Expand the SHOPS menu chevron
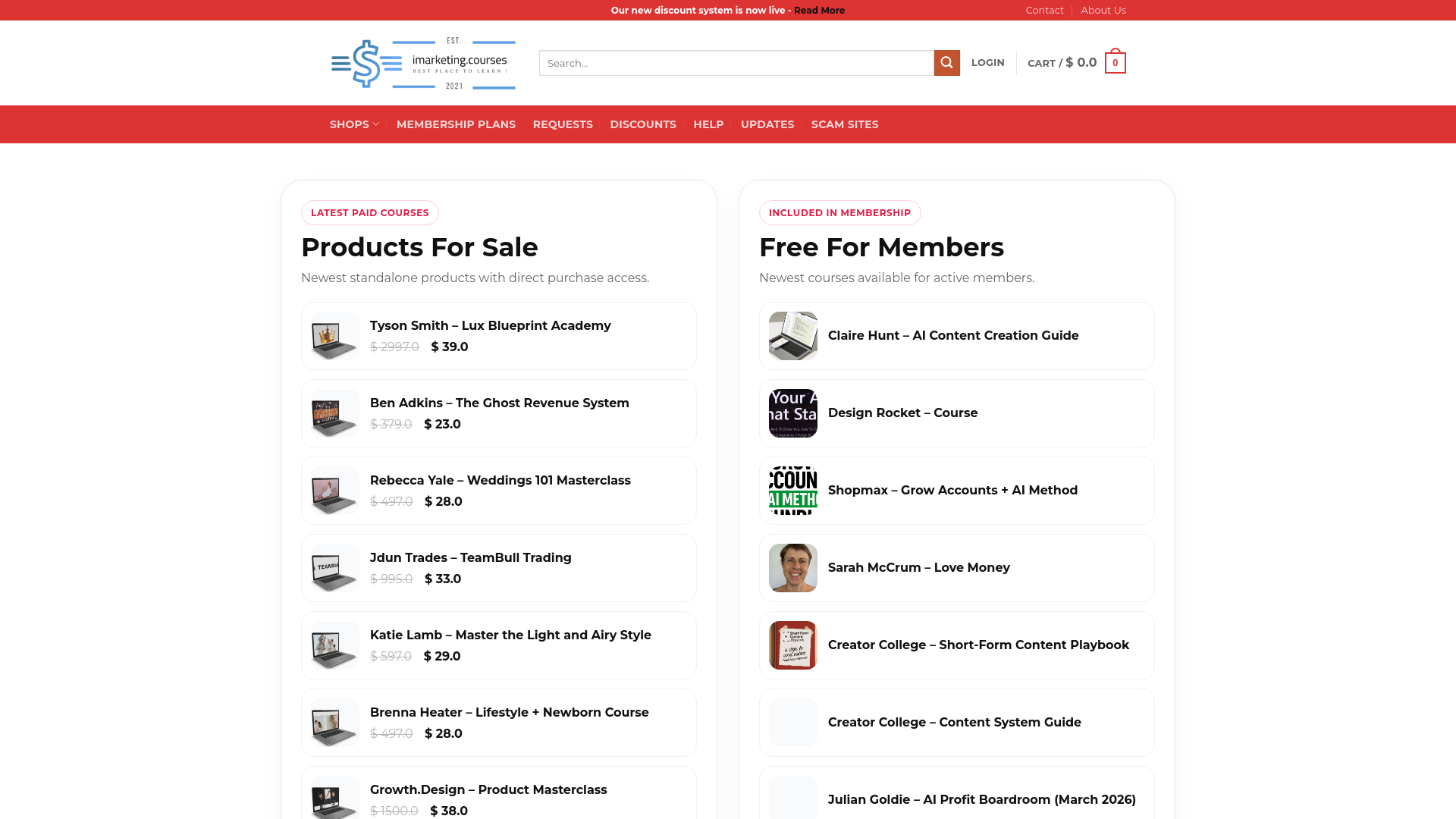The height and width of the screenshot is (819, 1456). pyautogui.click(x=375, y=124)
